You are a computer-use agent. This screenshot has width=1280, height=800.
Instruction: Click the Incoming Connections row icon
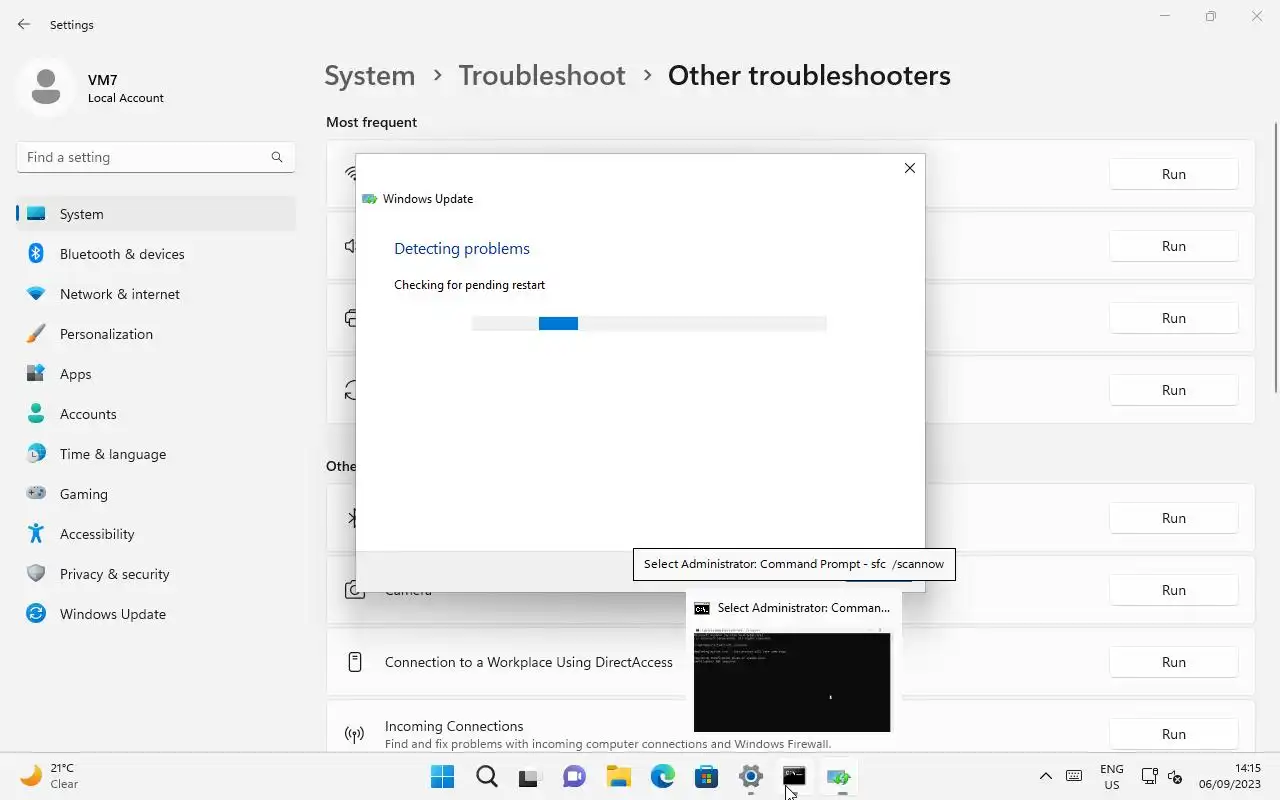(x=354, y=734)
